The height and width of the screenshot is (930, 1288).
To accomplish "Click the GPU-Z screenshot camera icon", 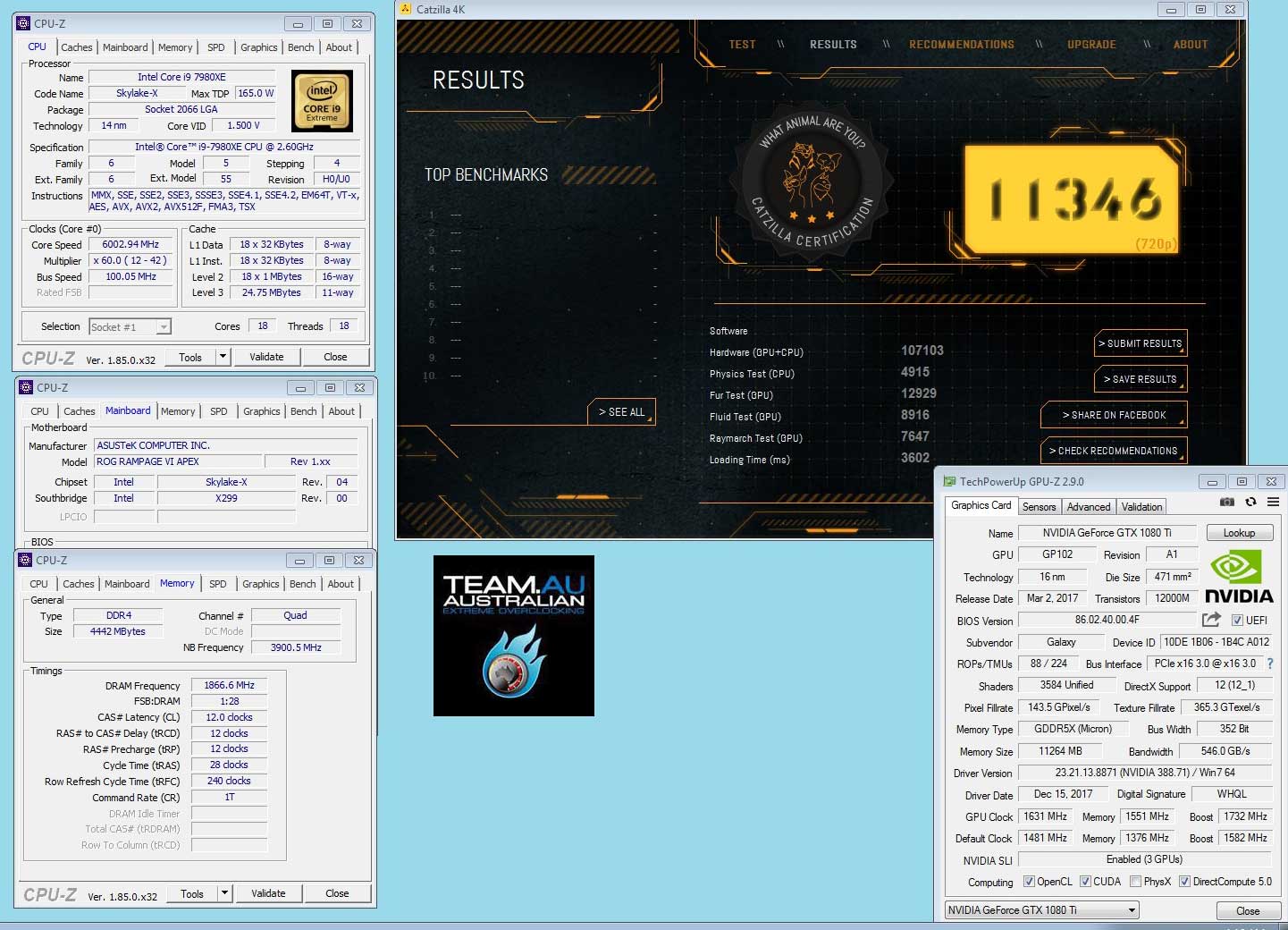I will point(1227,503).
